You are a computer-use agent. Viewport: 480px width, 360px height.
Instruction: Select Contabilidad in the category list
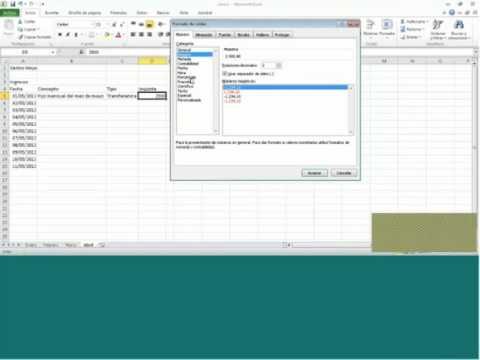pos(188,63)
